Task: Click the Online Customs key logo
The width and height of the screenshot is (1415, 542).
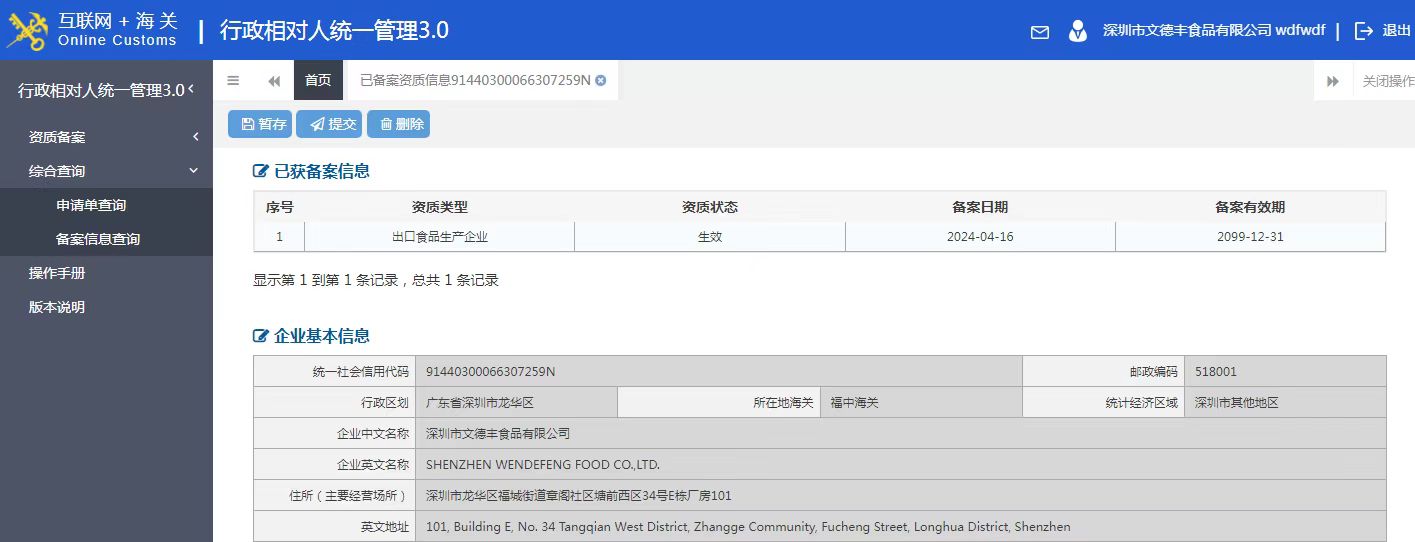Action: pyautogui.click(x=28, y=30)
